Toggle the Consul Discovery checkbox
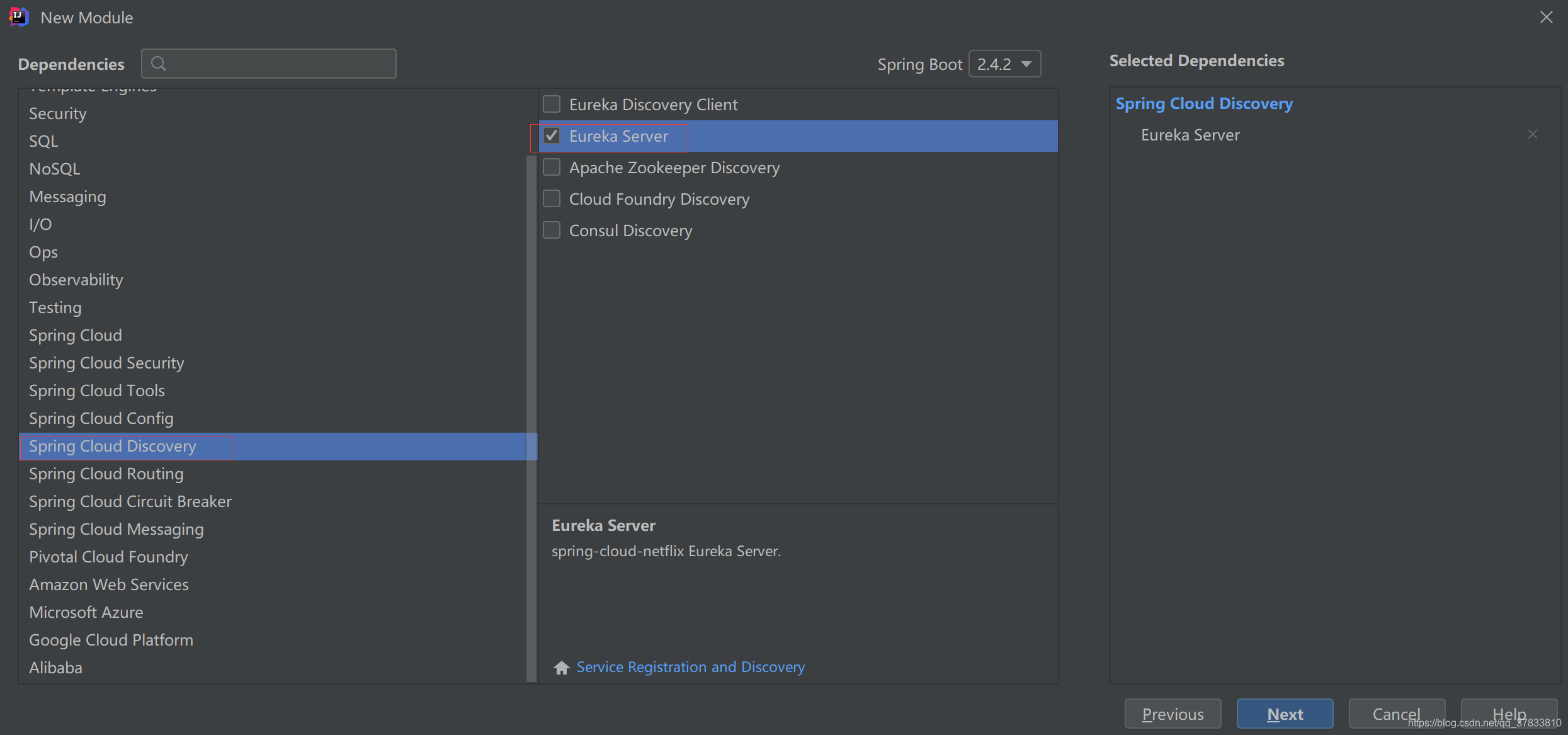The image size is (1568, 735). 552,231
